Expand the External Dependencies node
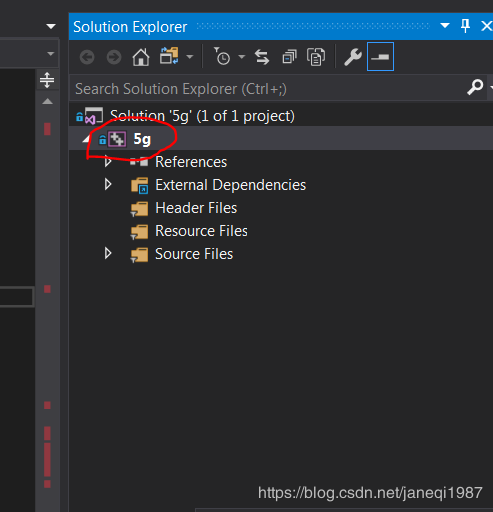 (108, 184)
